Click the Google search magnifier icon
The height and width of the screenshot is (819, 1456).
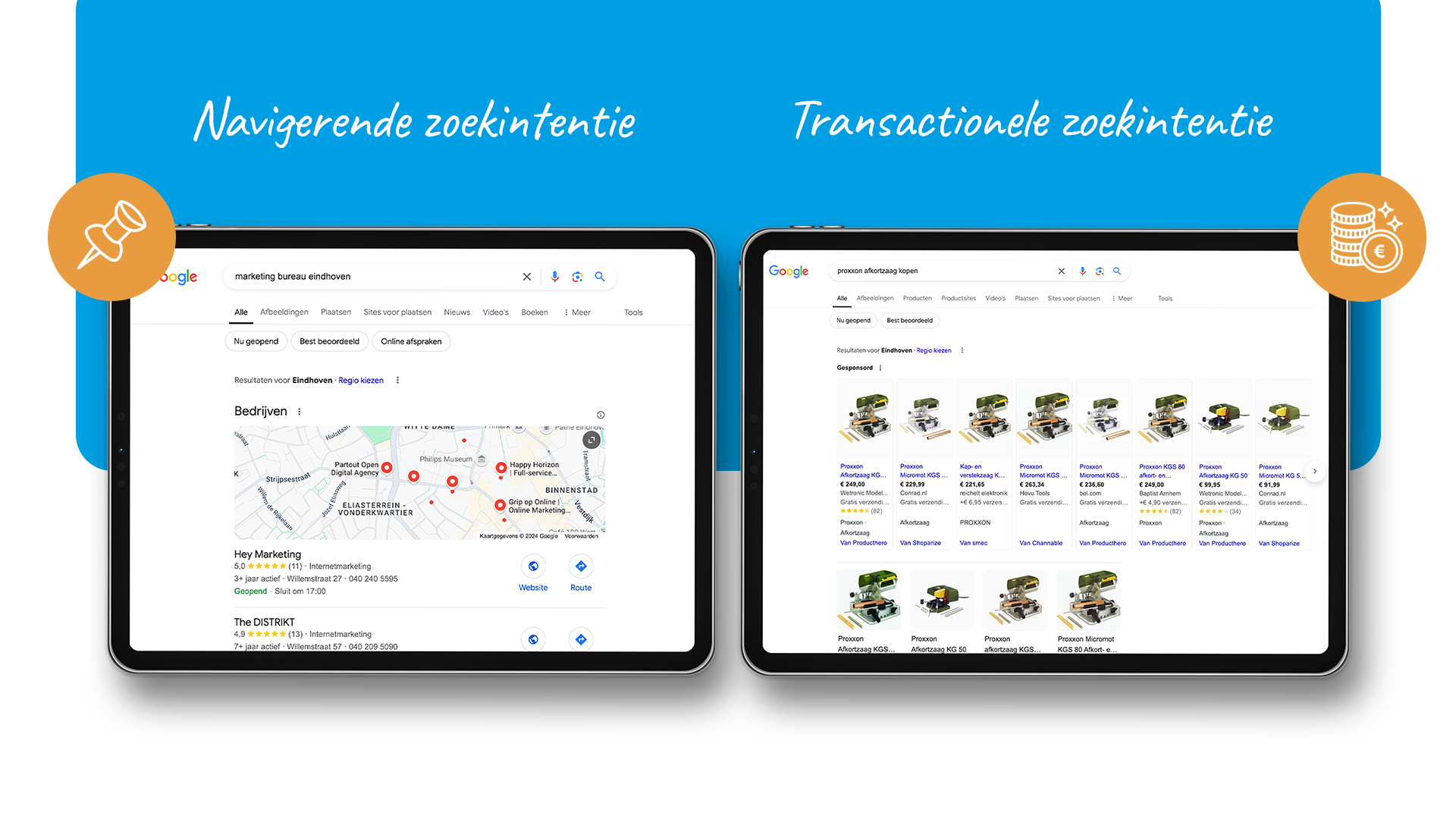coord(602,277)
